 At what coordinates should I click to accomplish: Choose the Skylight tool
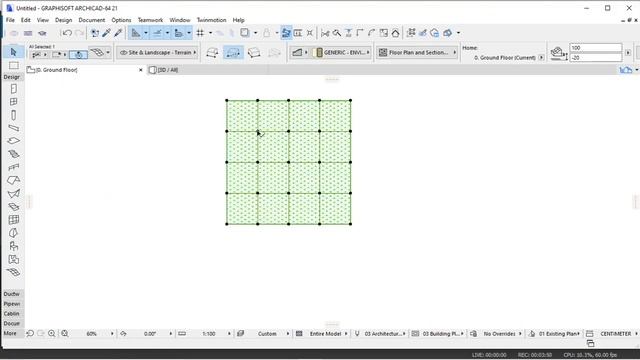[x=13, y=207]
